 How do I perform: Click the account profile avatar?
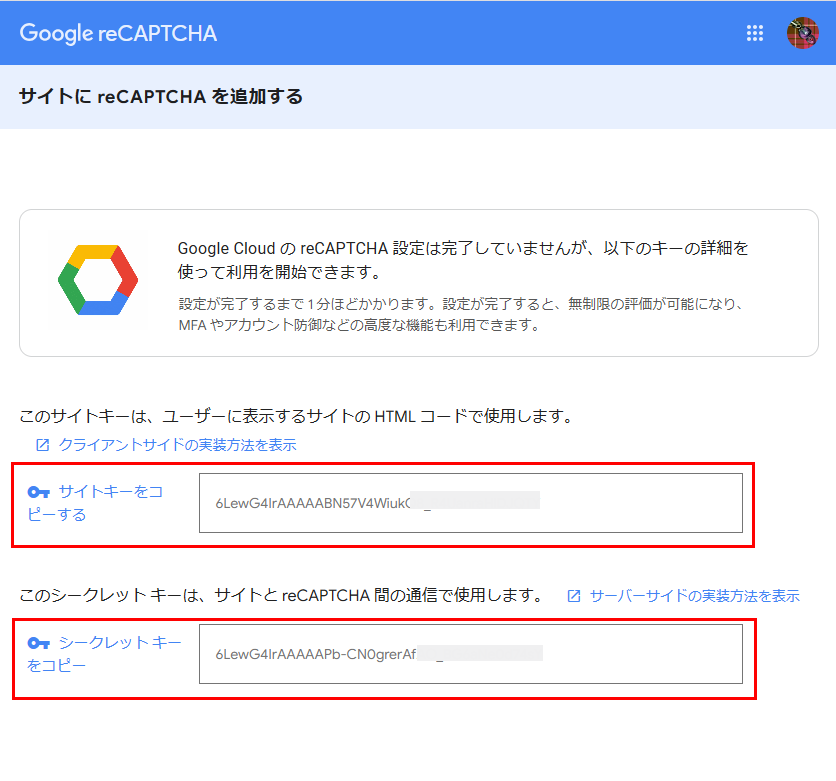[802, 33]
